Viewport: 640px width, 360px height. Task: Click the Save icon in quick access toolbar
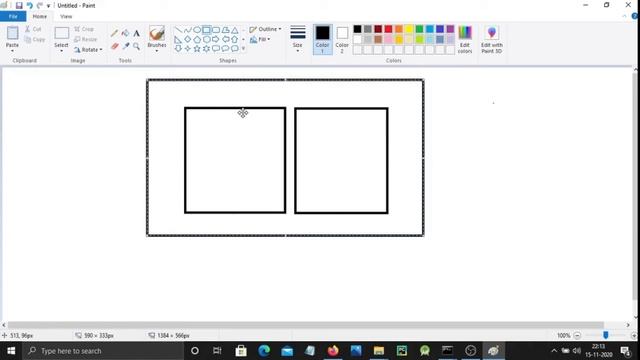(x=19, y=5)
